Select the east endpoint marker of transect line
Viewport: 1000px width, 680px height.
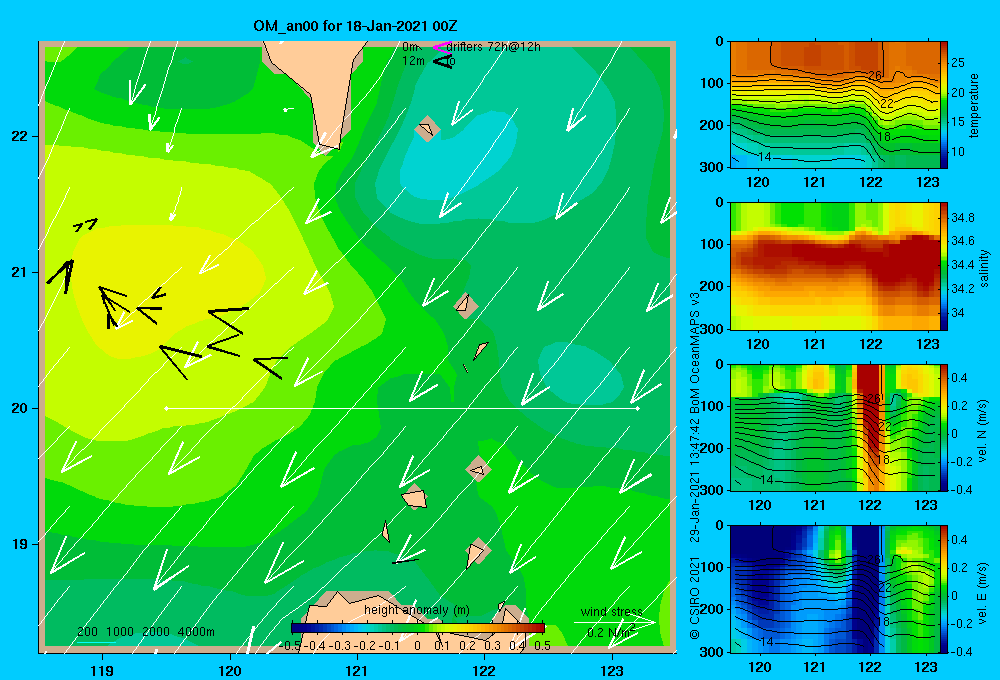(x=637, y=408)
